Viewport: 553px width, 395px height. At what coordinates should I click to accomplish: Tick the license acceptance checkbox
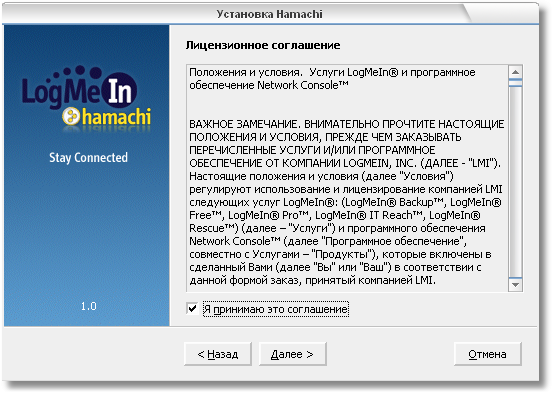pos(193,309)
